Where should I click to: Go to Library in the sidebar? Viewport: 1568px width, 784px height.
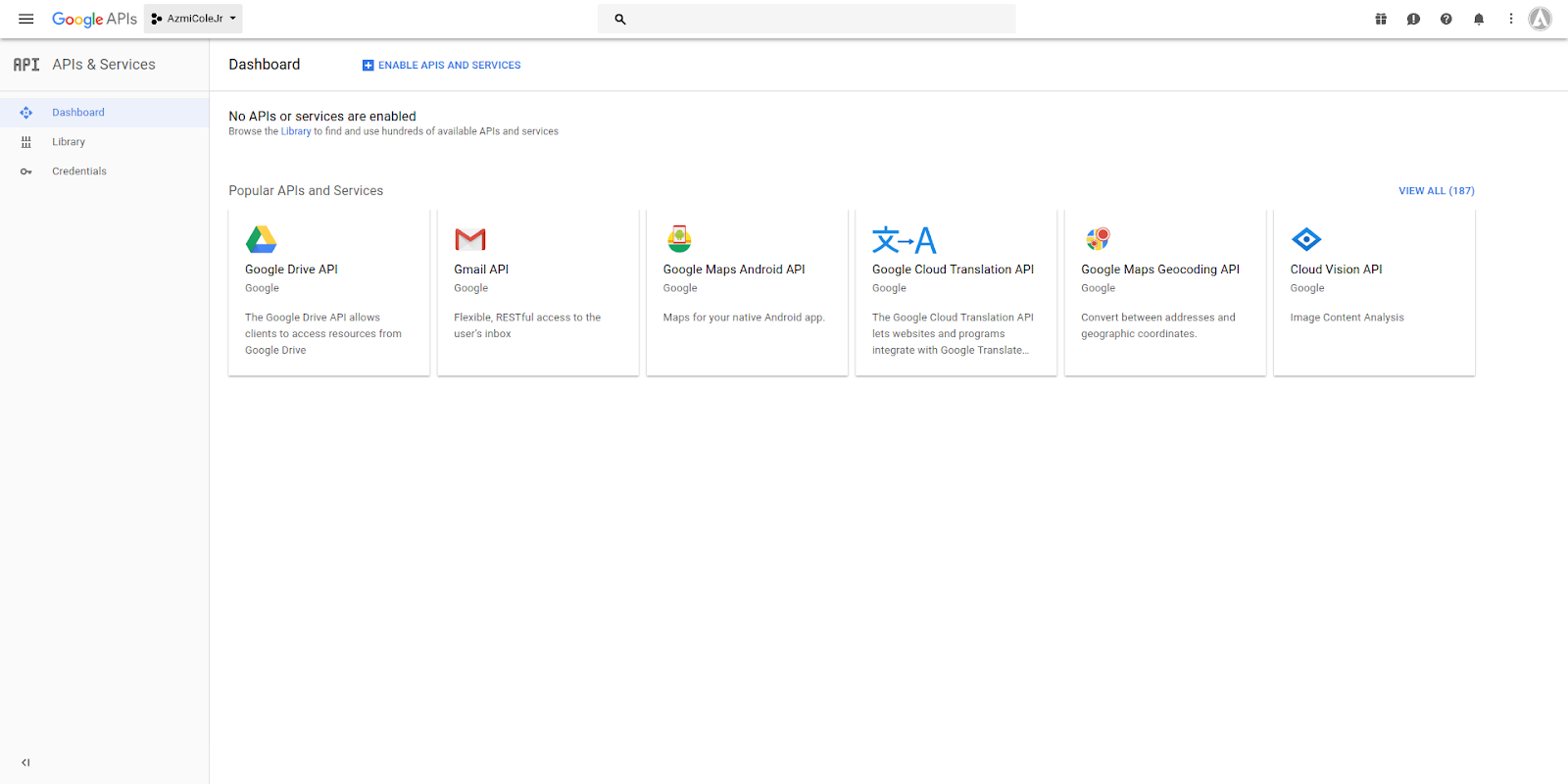coord(69,142)
